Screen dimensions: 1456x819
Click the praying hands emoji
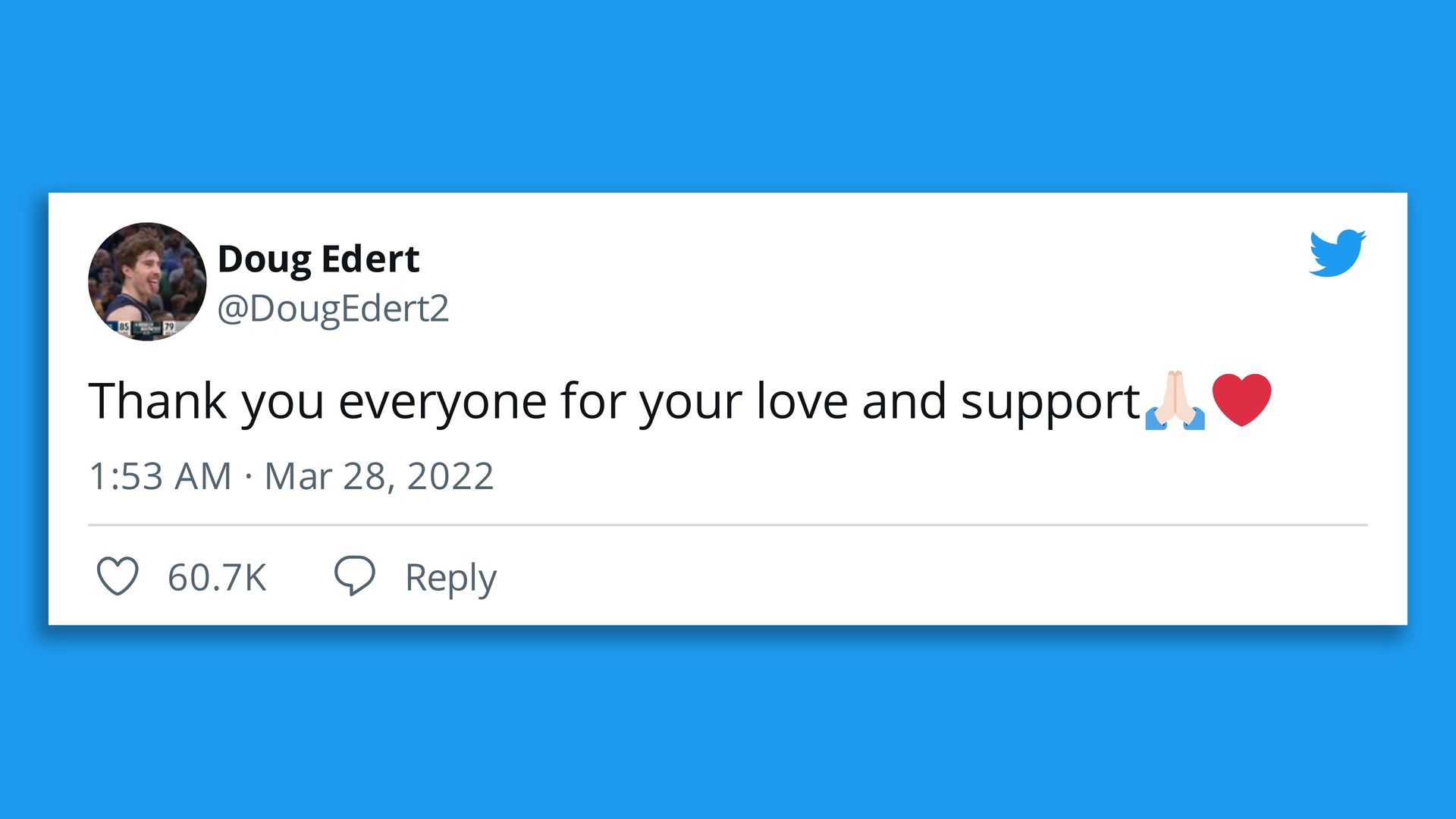point(1175,400)
